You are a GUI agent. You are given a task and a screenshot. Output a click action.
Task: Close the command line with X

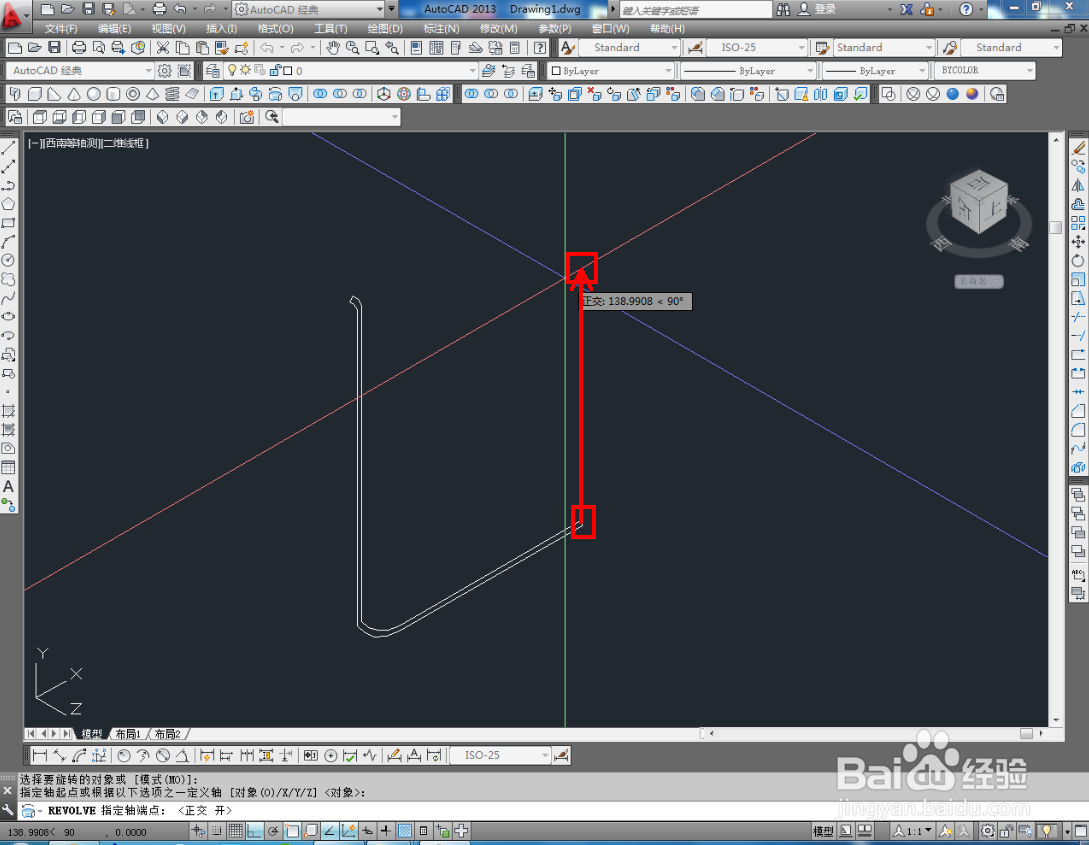[8, 791]
